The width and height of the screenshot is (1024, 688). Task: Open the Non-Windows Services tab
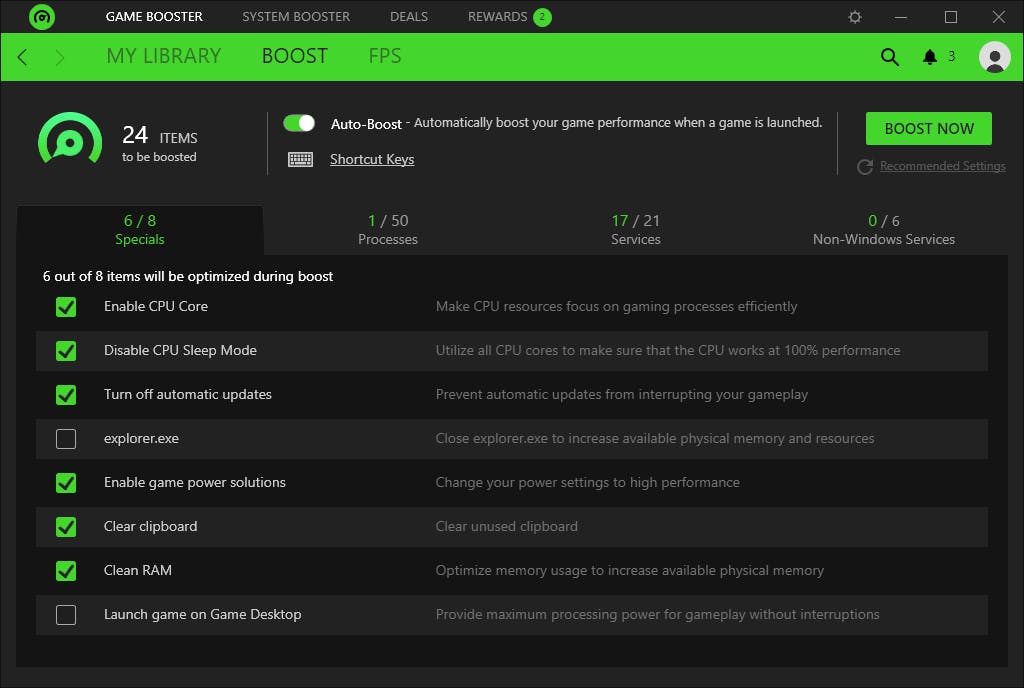883,230
